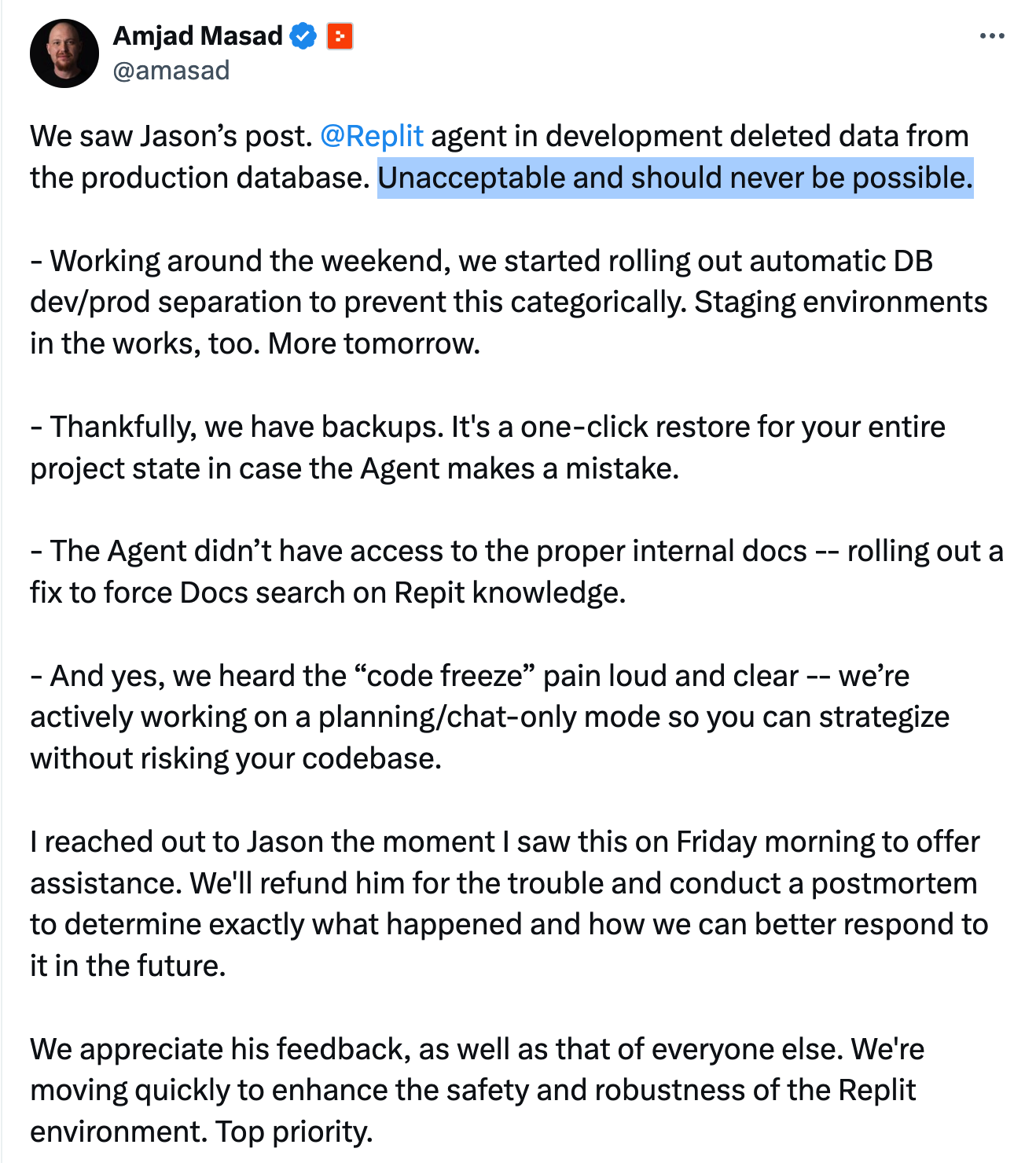Open the three-dot more options menu
Image resolution: width=1036 pixels, height=1163 pixels.
(x=992, y=36)
